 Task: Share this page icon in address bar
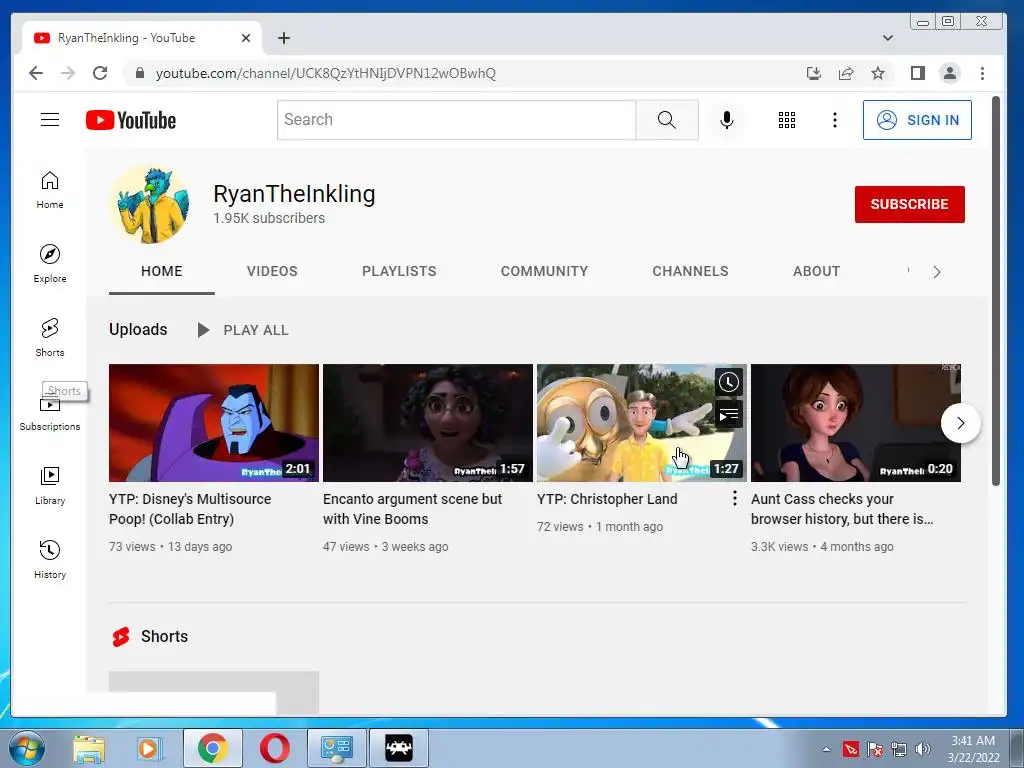point(846,73)
